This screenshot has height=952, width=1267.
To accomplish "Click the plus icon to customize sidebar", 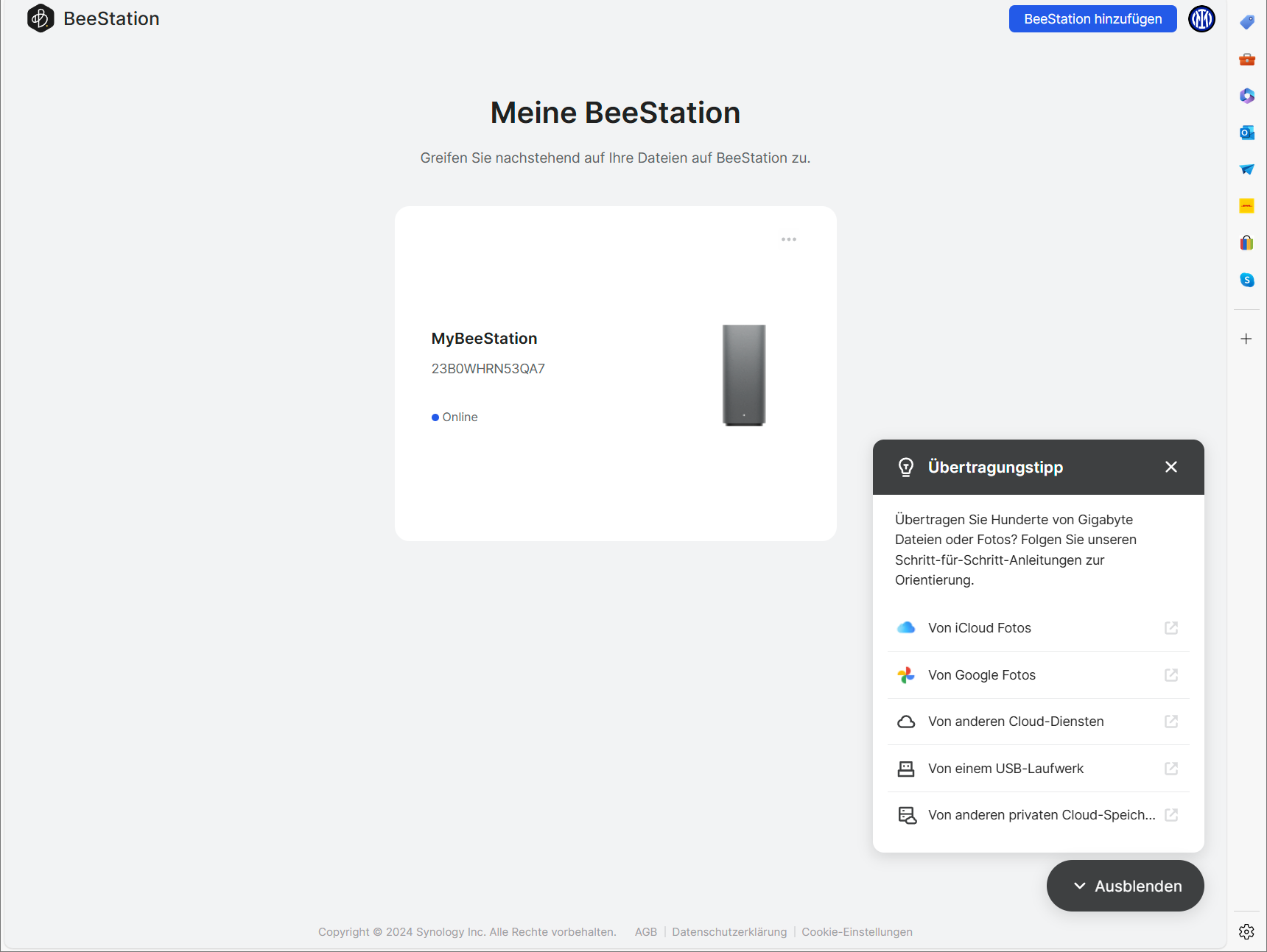I will click(x=1246, y=339).
